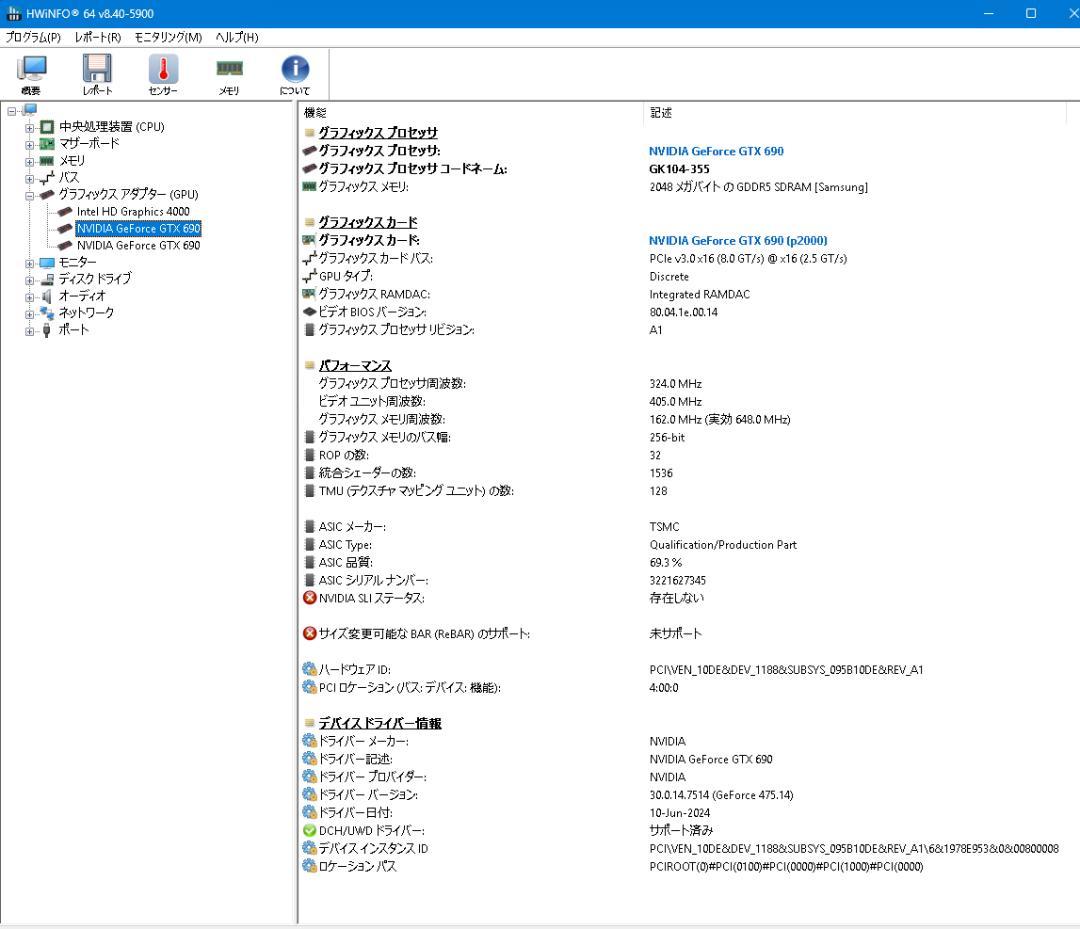Collapse the グラフィックス アダプター (GPU) node
This screenshot has width=1080, height=929.
30,196
